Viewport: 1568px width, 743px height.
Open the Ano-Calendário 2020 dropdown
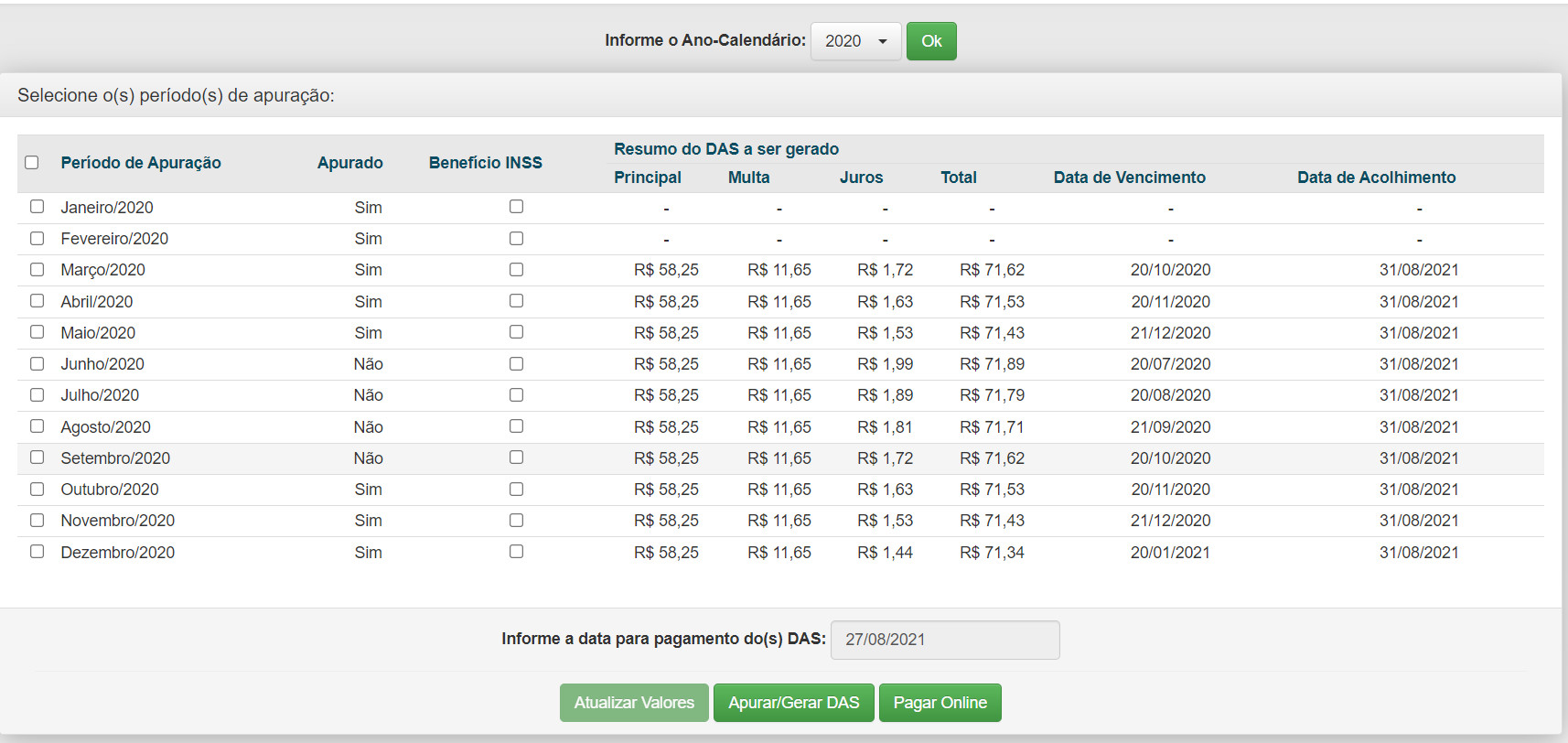point(855,41)
